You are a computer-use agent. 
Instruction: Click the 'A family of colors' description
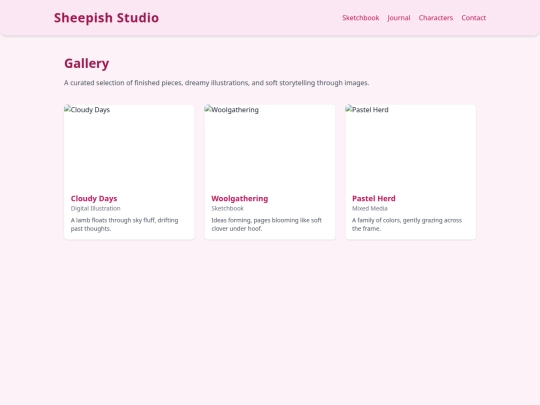[x=407, y=224]
